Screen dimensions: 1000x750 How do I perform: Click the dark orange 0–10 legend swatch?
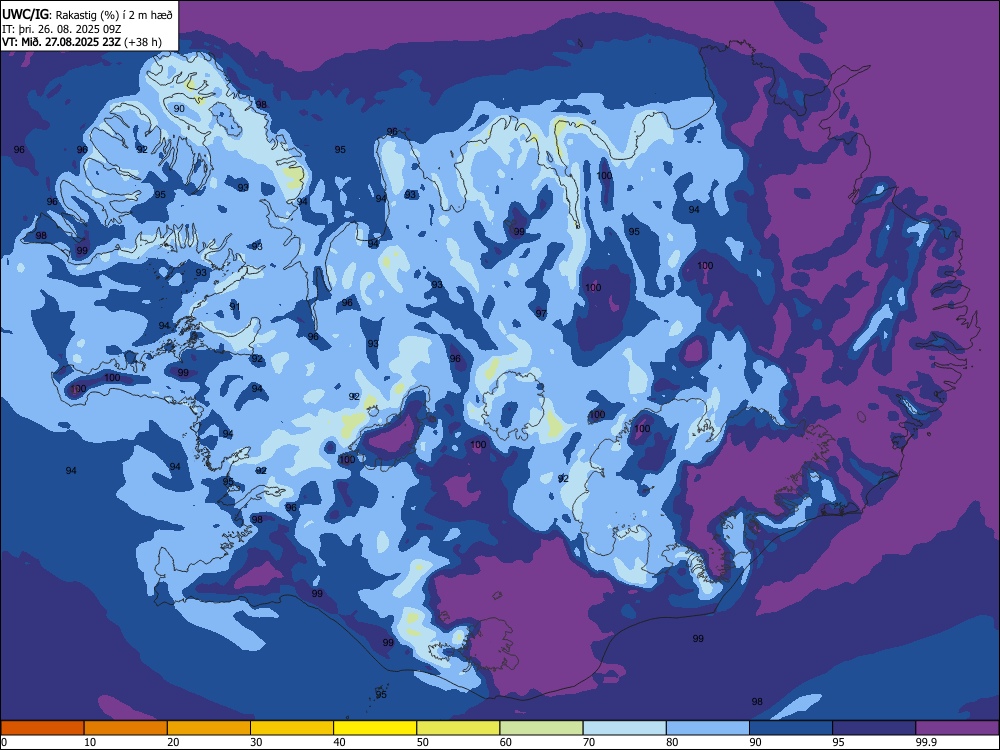tap(42, 728)
